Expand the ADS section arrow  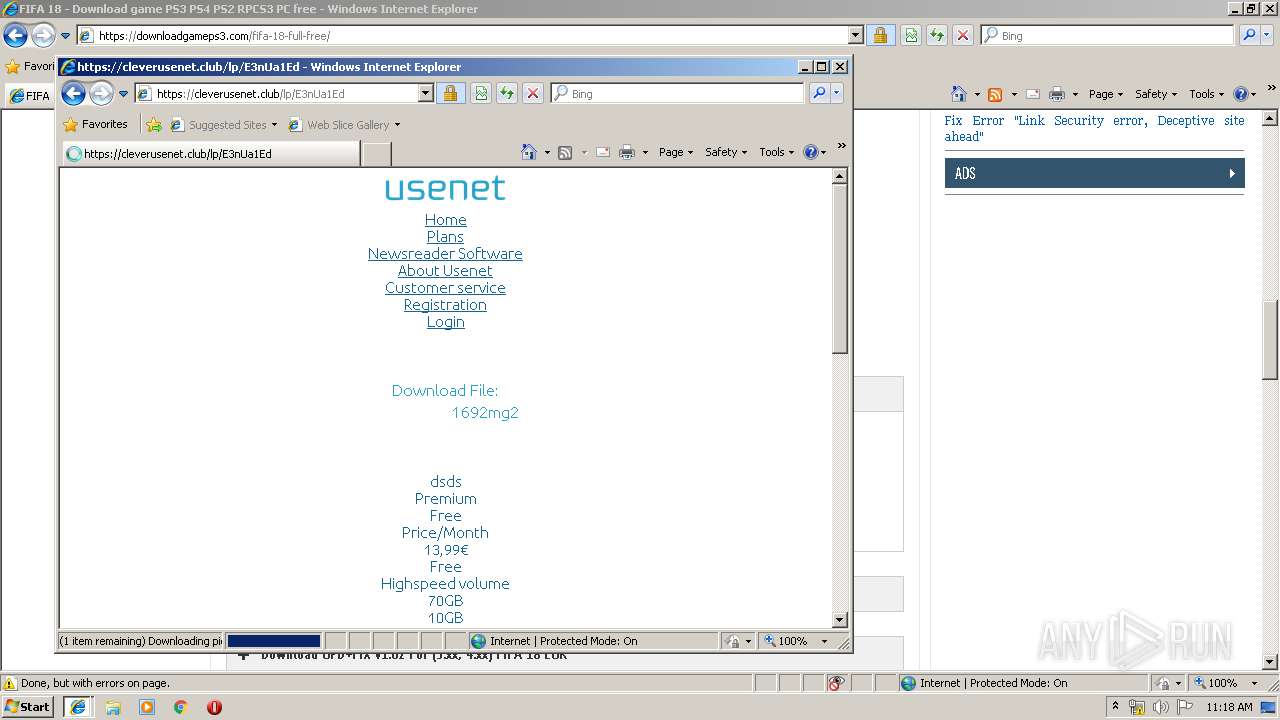coord(1232,173)
